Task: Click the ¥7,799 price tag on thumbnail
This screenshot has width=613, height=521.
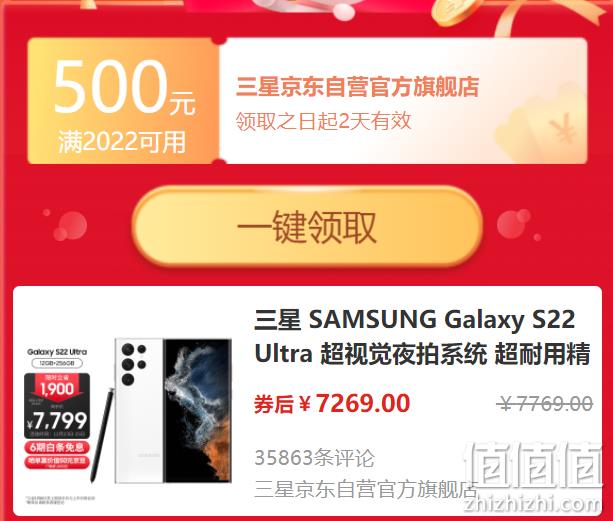Action: [x=57, y=421]
